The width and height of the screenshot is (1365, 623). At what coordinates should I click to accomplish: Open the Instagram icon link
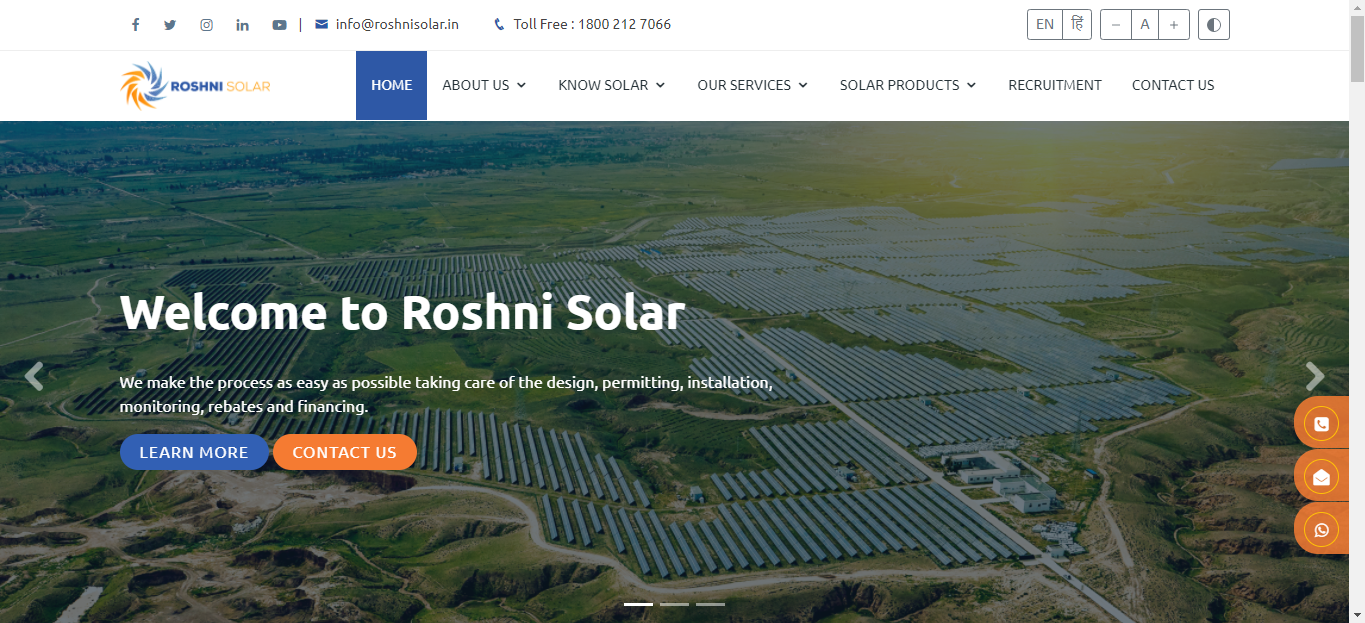coord(206,25)
